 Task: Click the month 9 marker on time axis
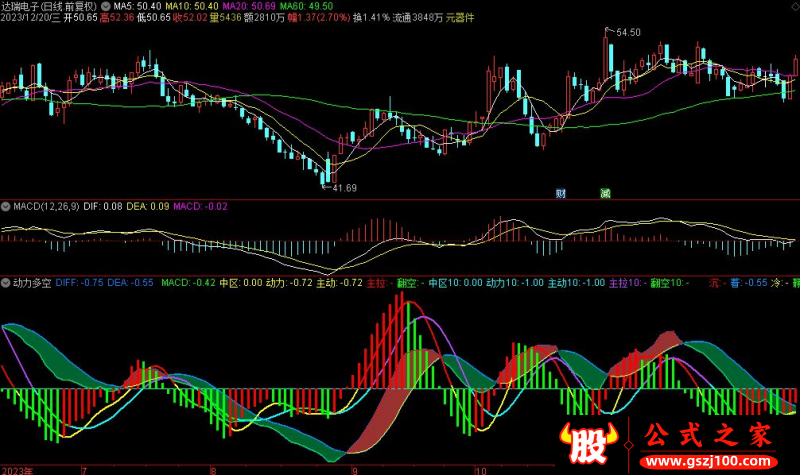pyautogui.click(x=354, y=470)
